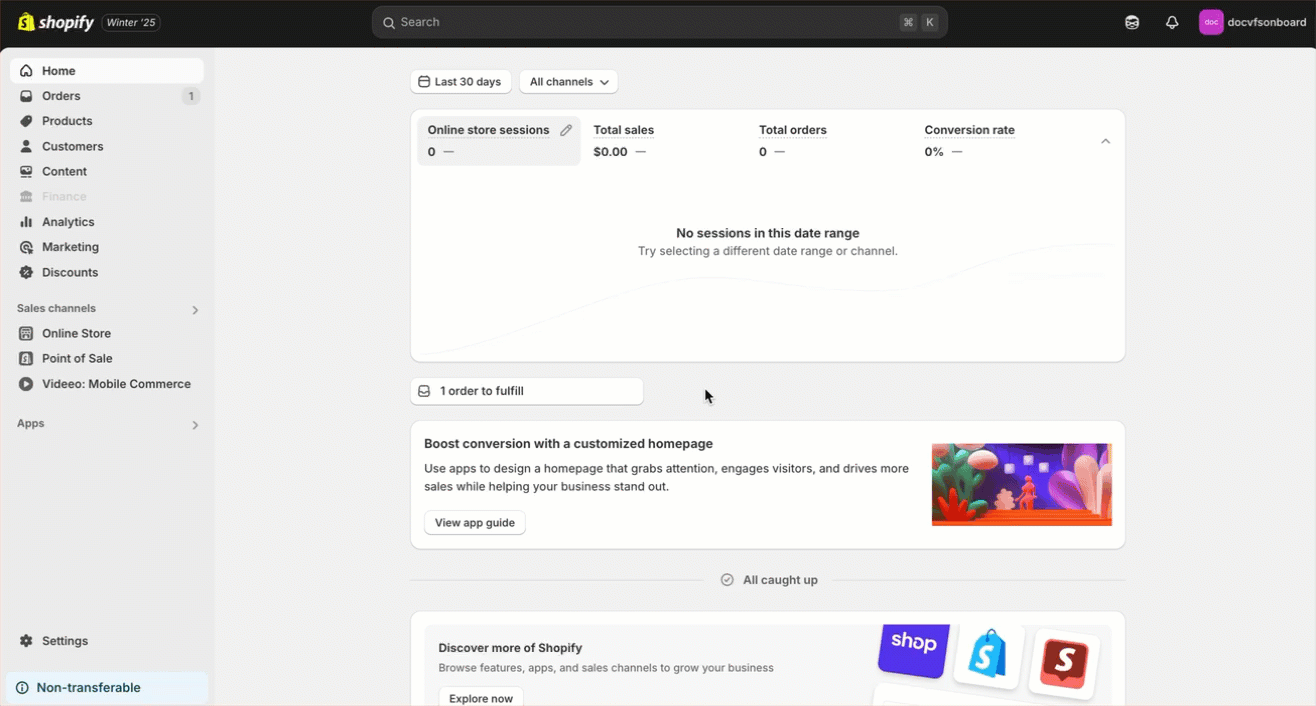Click the View app guide button
This screenshot has width=1316, height=706.
[474, 523]
